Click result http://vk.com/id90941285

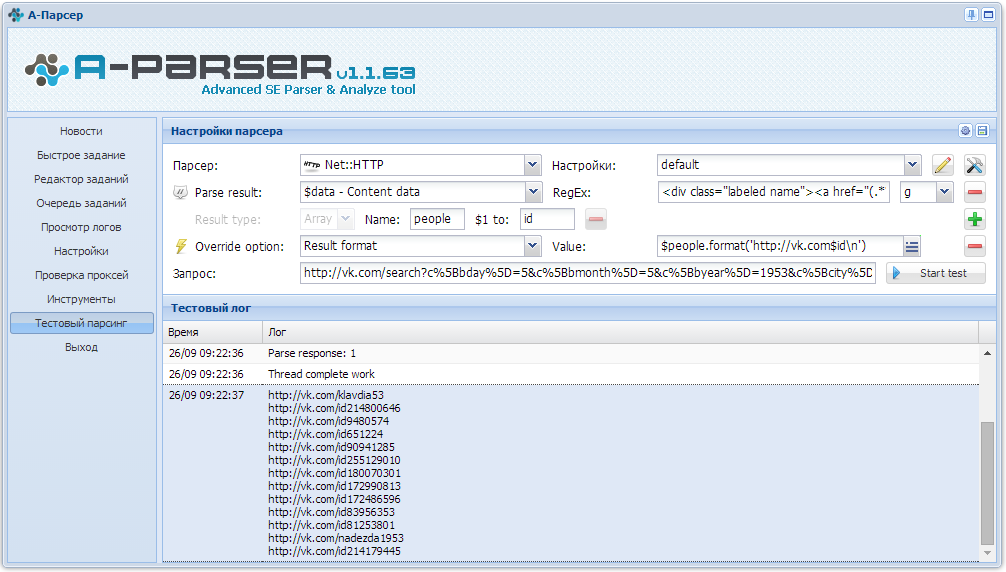click(332, 447)
